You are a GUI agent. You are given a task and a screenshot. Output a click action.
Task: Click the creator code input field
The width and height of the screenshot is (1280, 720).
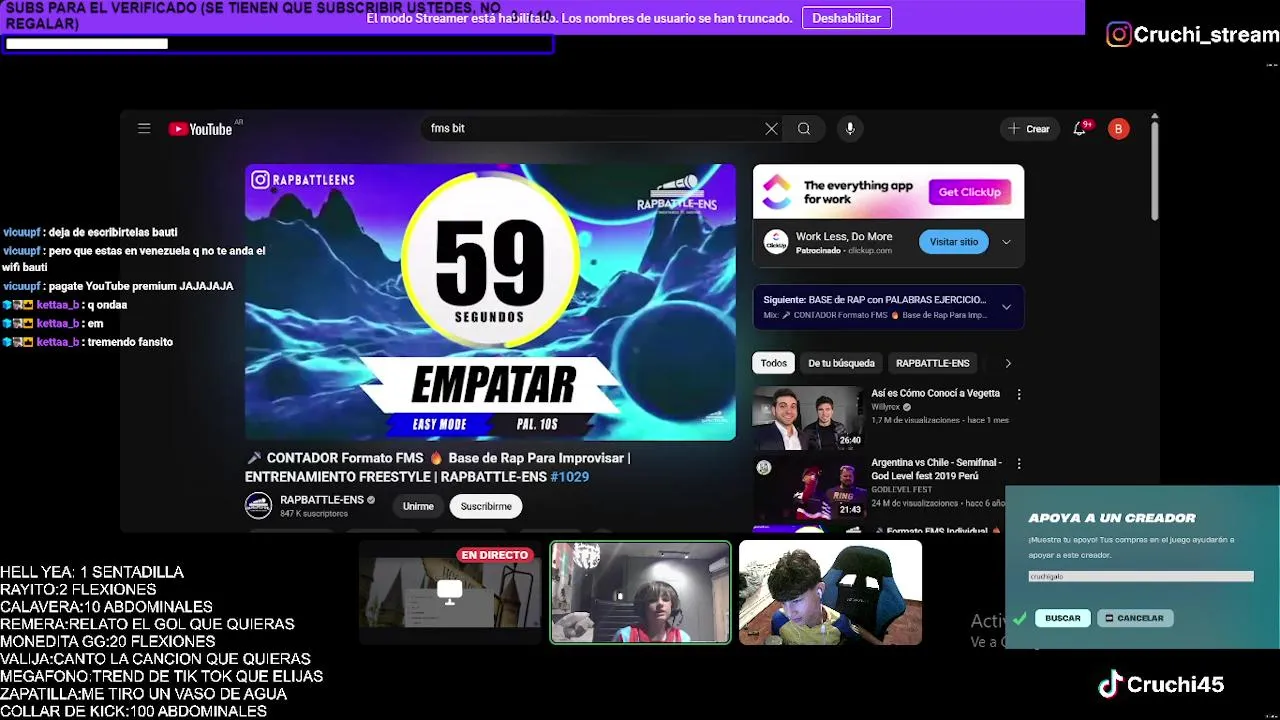[x=1140, y=576]
